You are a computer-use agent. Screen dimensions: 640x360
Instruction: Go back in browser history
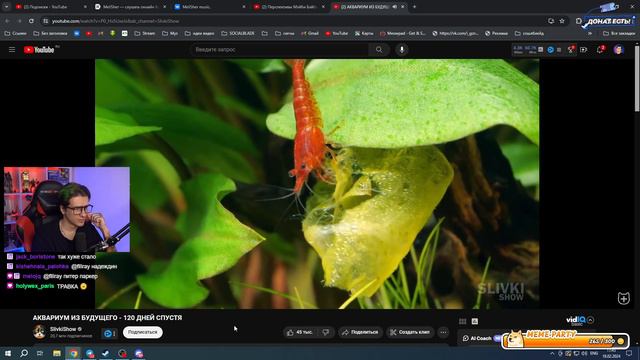point(7,21)
